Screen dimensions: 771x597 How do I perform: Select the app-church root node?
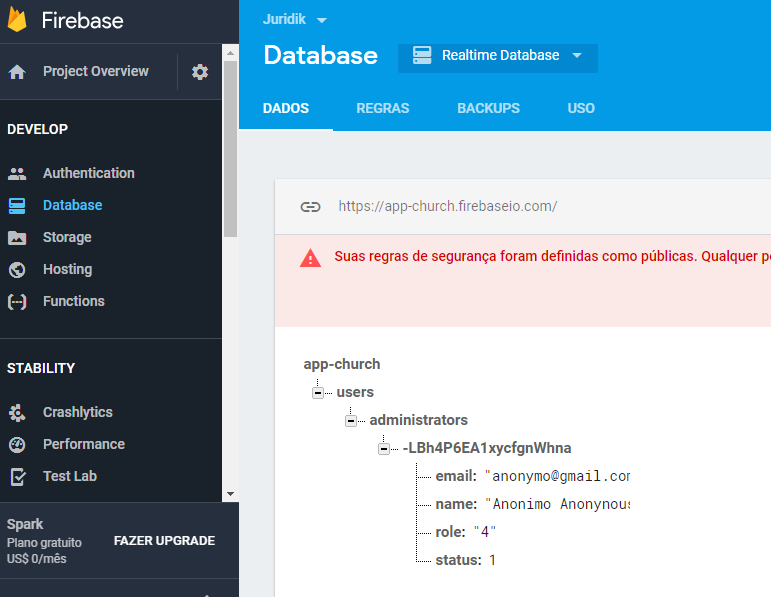pos(342,364)
